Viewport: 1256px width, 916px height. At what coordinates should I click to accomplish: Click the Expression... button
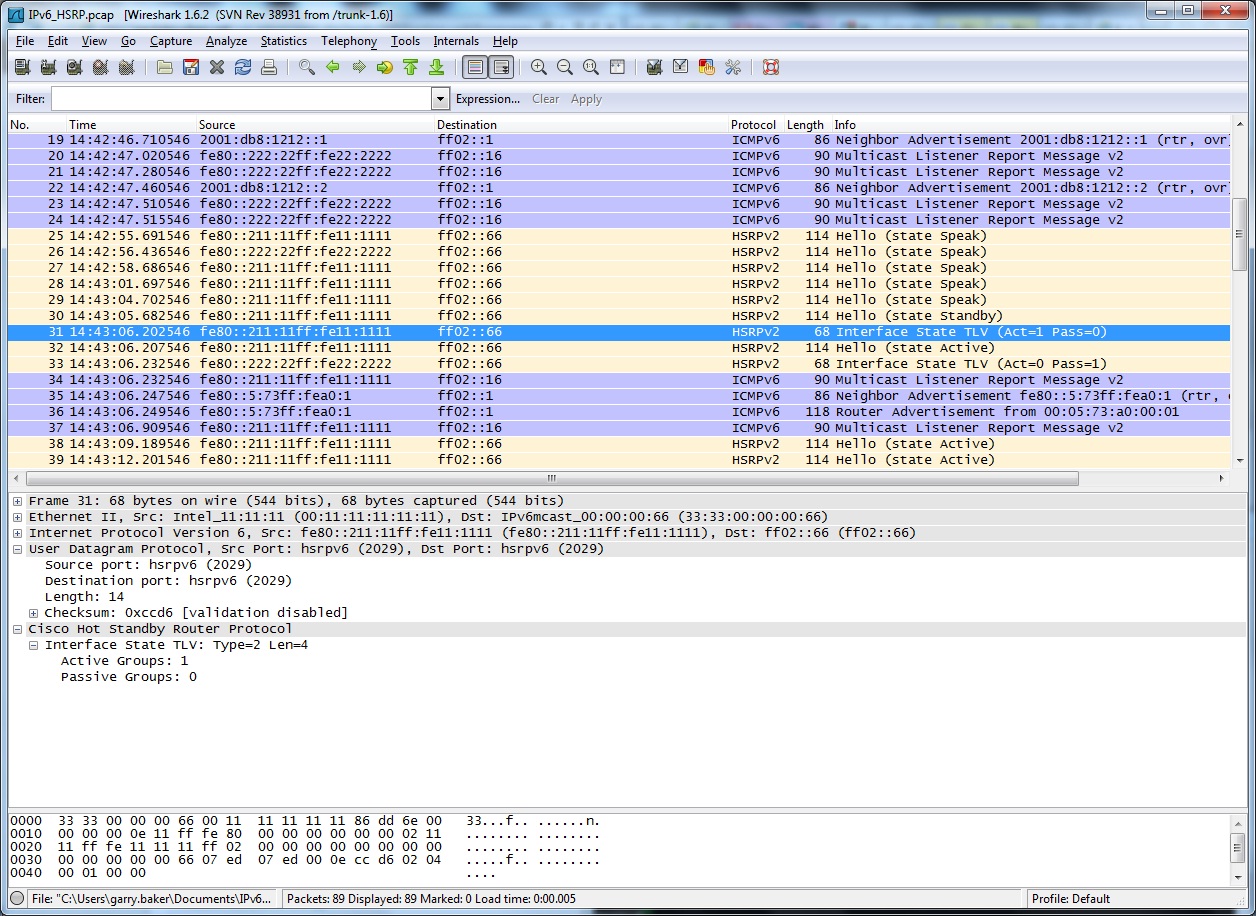(488, 99)
